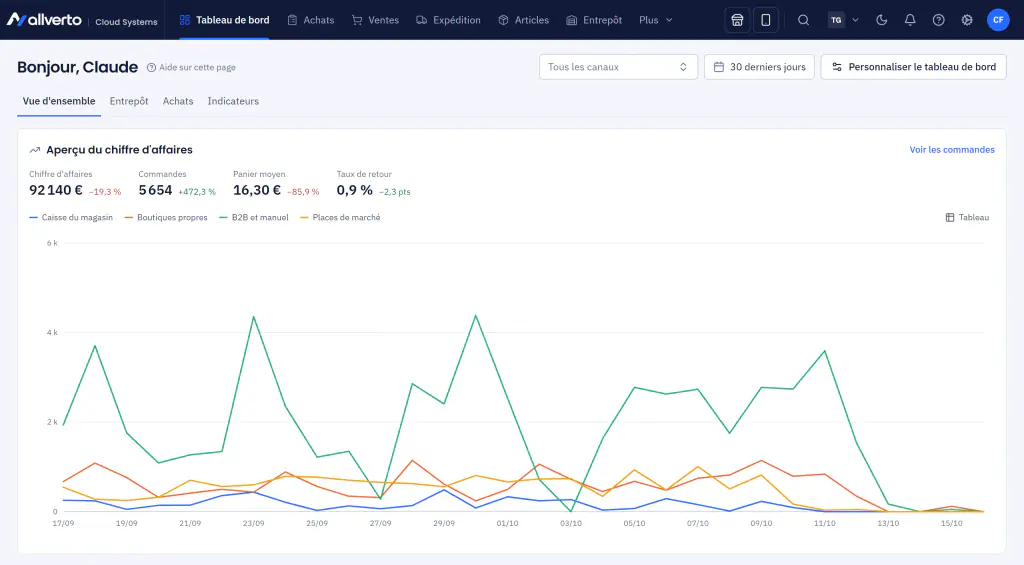Image resolution: width=1024 pixels, height=565 pixels.
Task: Click the 0,9 % taux de retour value
Action: 355,190
